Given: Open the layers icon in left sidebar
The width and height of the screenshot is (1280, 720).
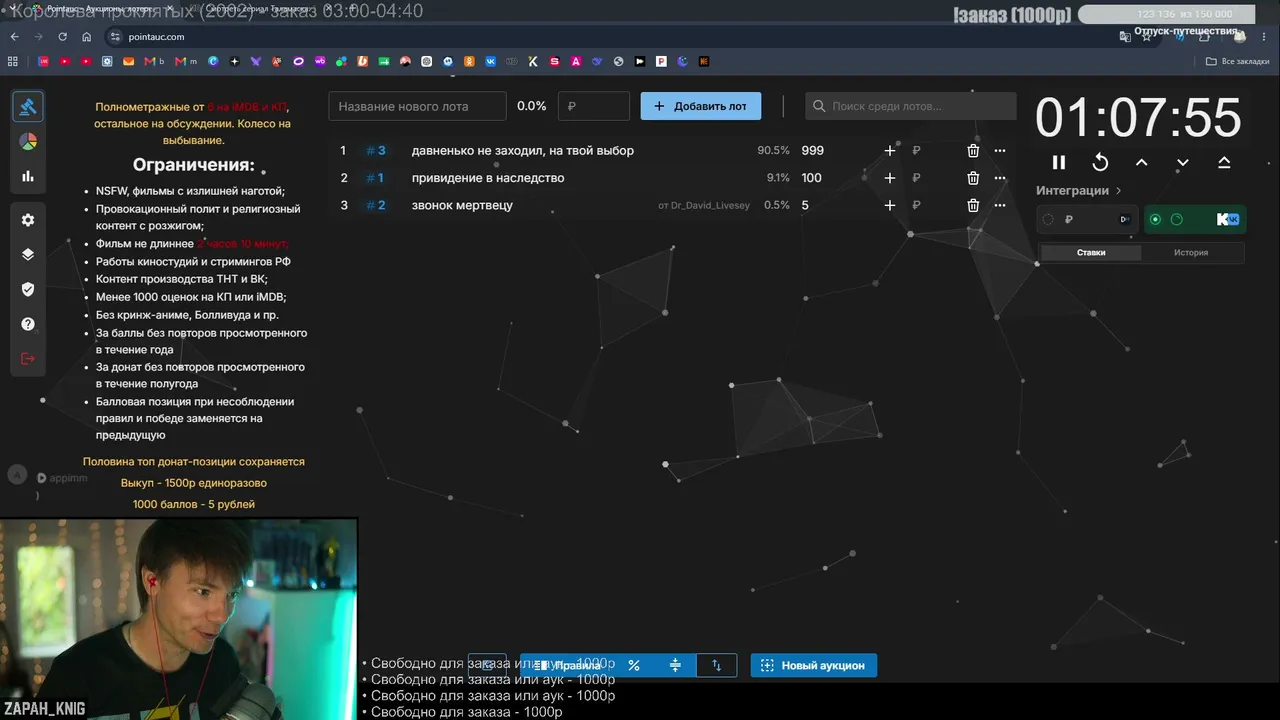Looking at the screenshot, I should point(28,254).
